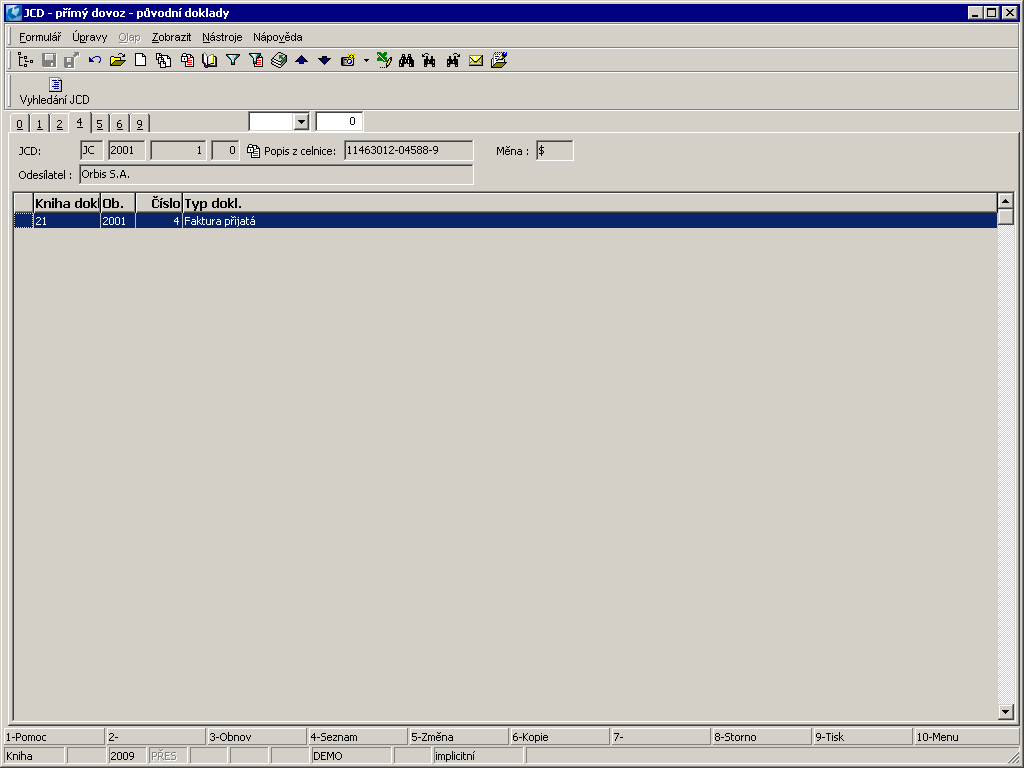Click the notepad with pencil icon
This screenshot has width=1024, height=768.
coord(499,61)
